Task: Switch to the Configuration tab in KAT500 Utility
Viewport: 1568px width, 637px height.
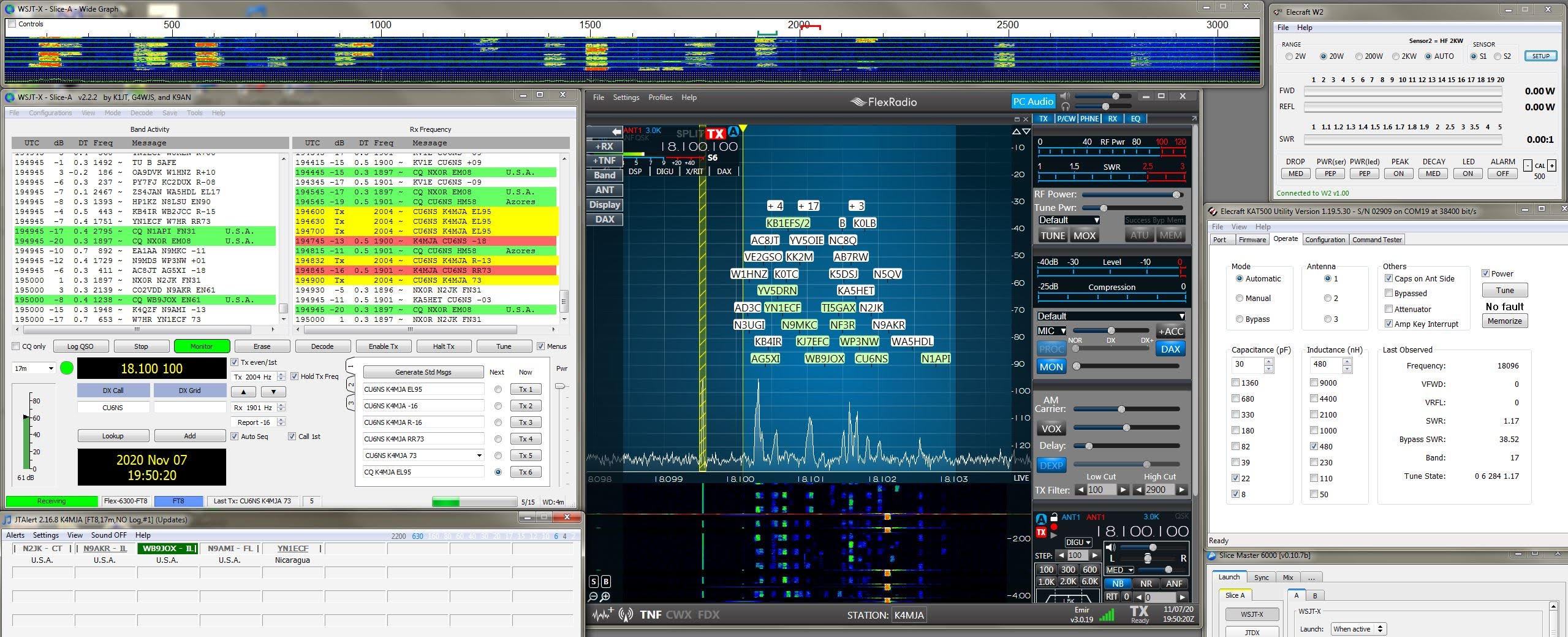Action: [x=1327, y=240]
